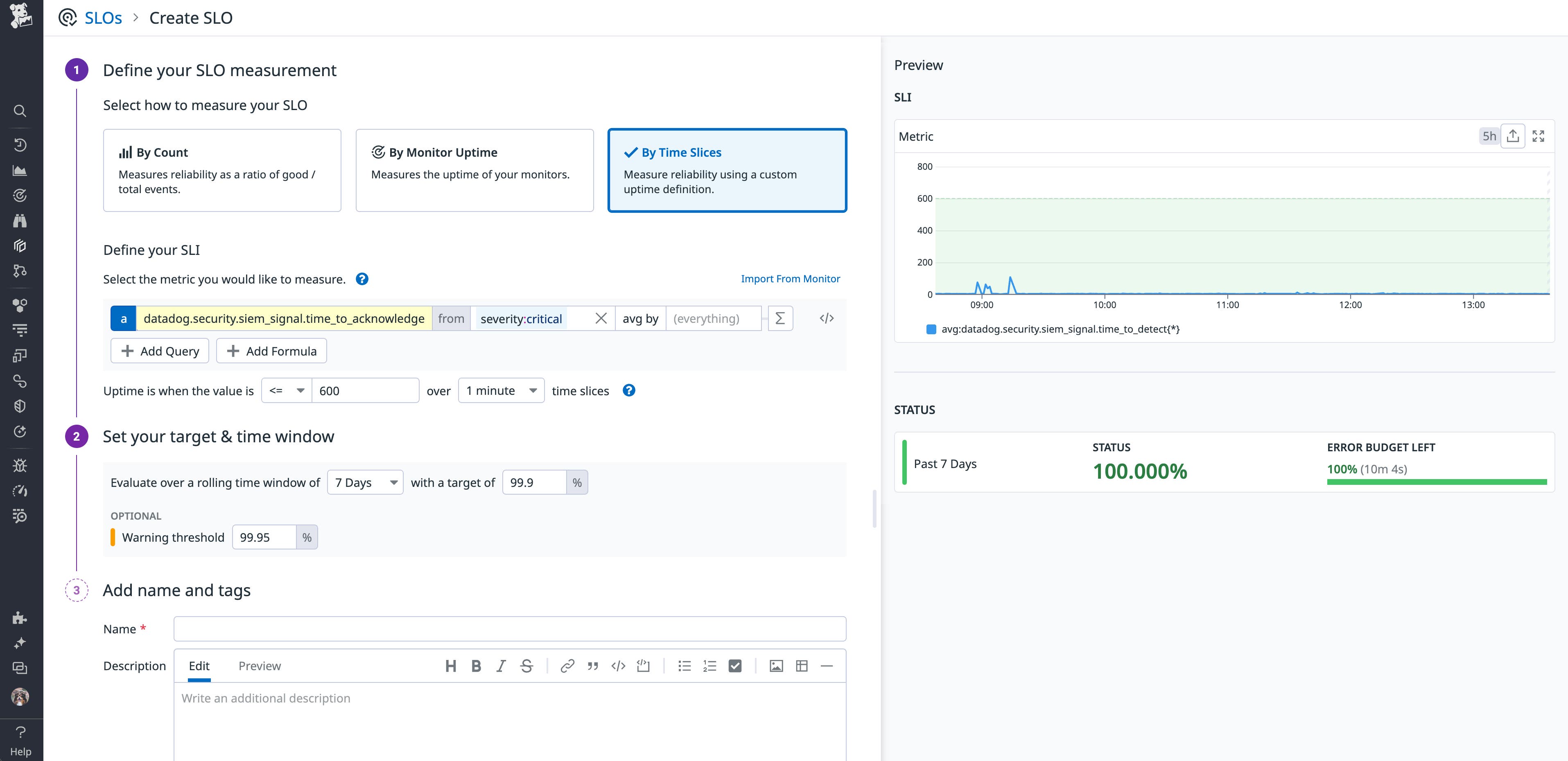Switch the SLI query to code view
Viewport: 1568px width, 761px height.
coord(826,317)
